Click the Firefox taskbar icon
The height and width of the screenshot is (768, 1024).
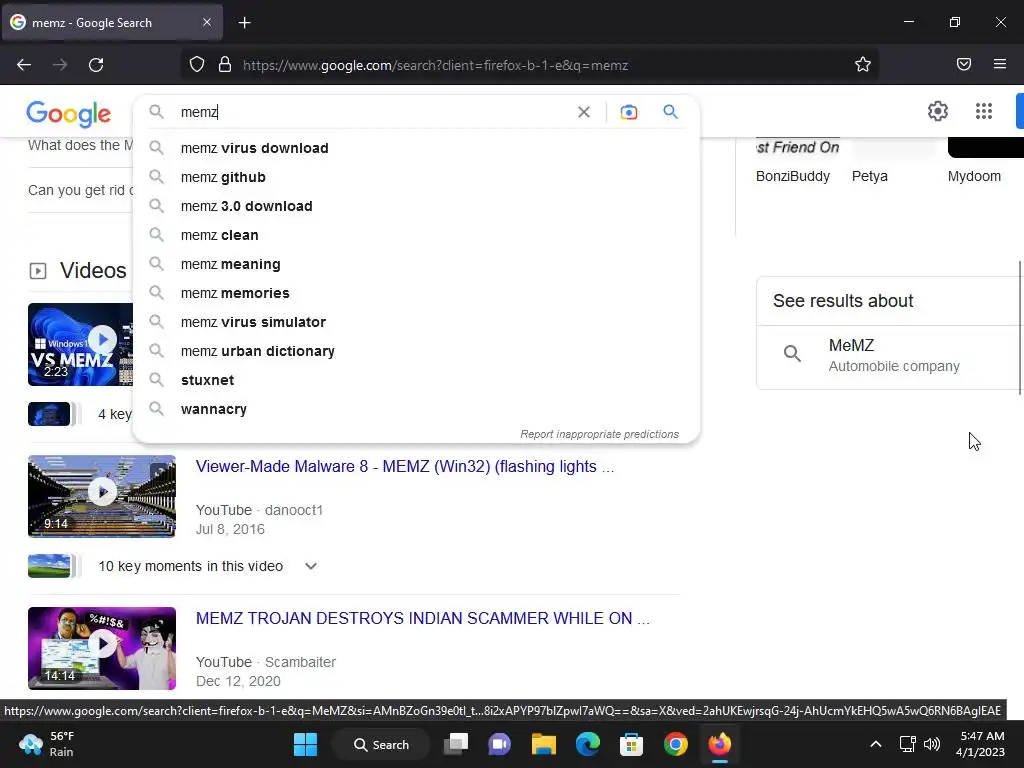click(720, 744)
